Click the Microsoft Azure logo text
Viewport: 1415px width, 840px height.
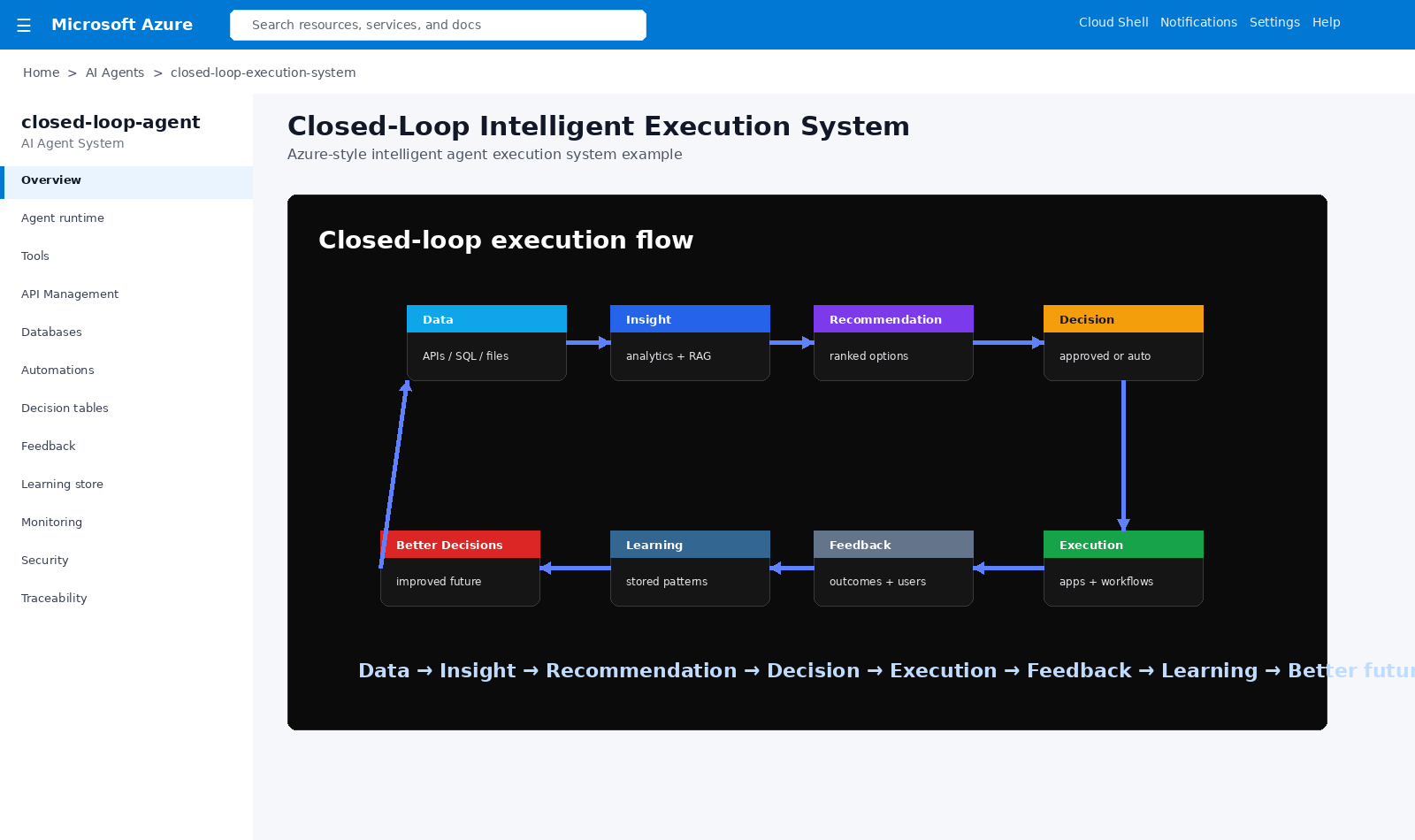[122, 25]
